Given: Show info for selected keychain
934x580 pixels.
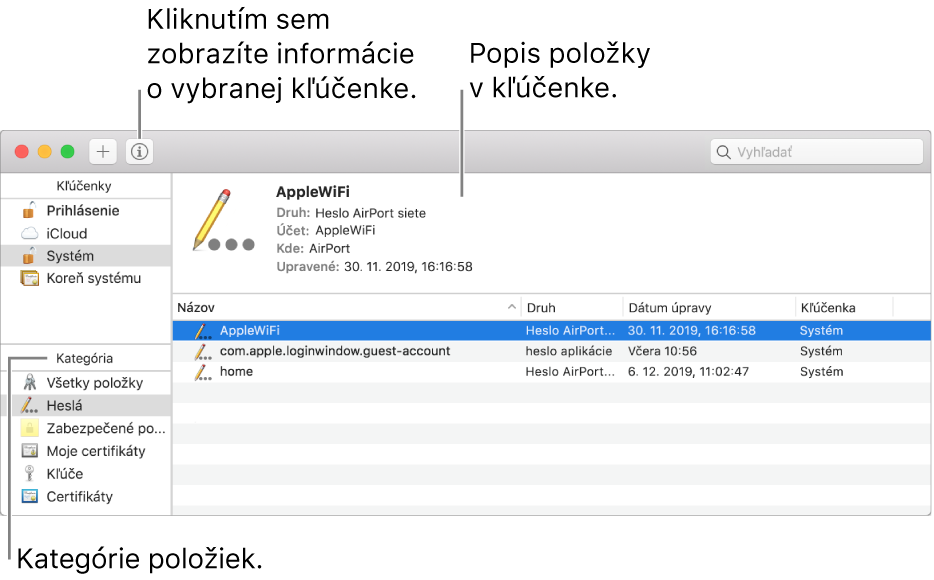Looking at the screenshot, I should [x=139, y=152].
